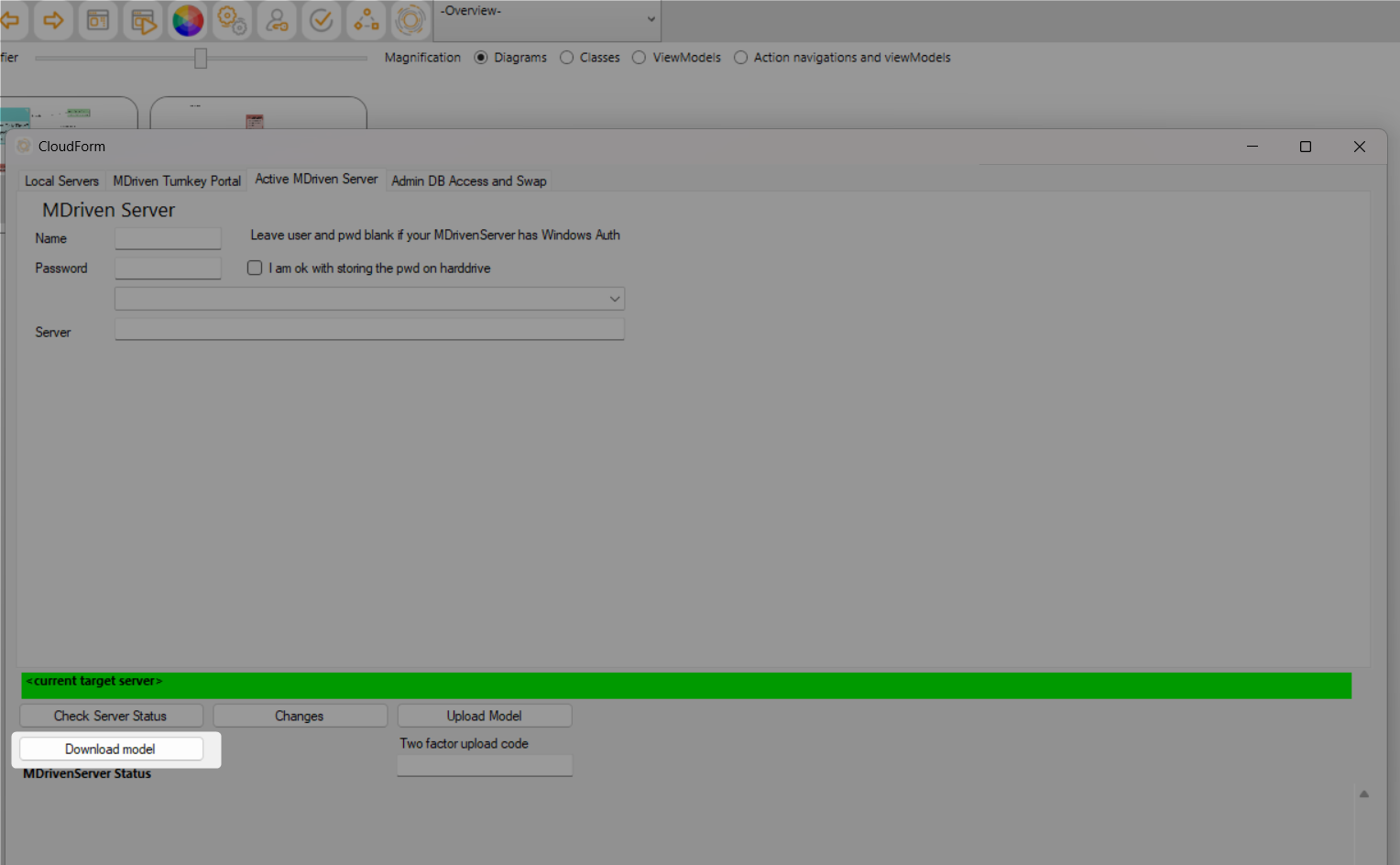Click the Two factor upload code field
This screenshot has height=865, width=1400.
(x=485, y=765)
